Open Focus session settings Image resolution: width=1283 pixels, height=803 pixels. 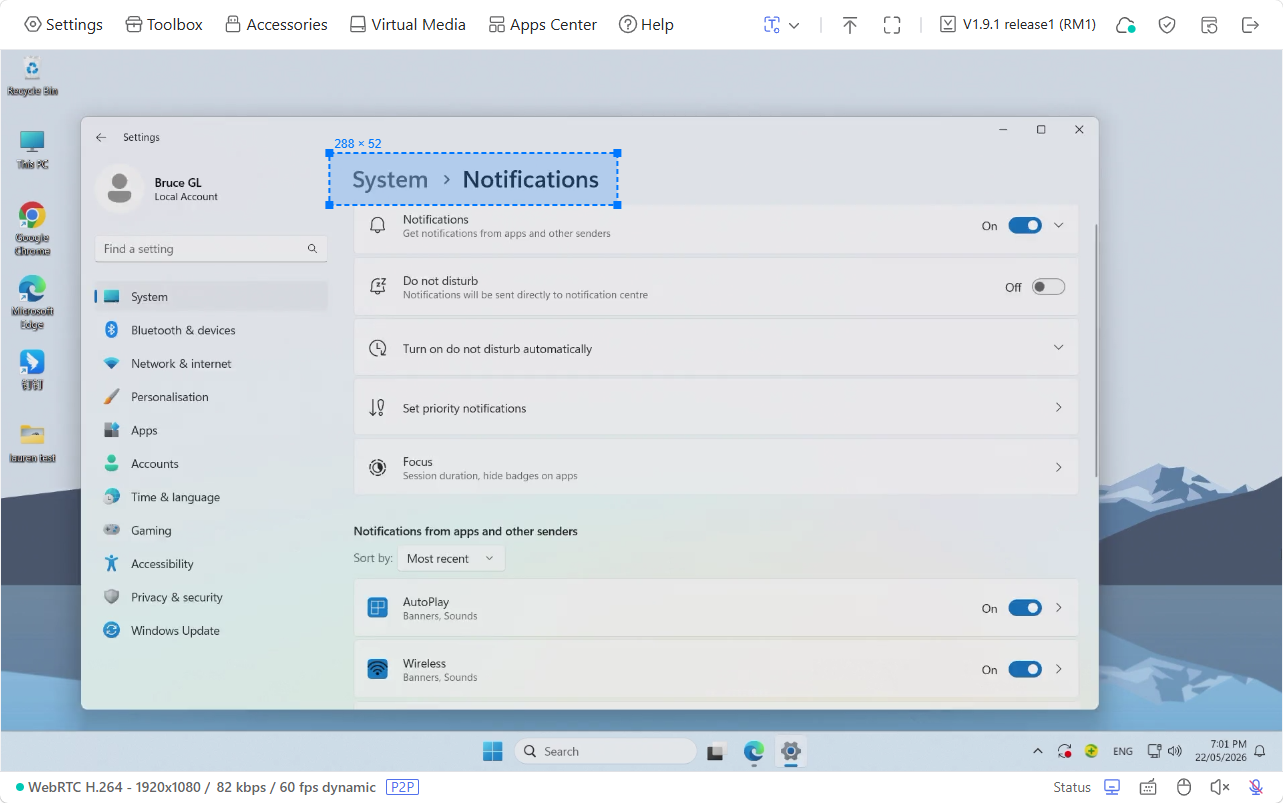(x=716, y=467)
